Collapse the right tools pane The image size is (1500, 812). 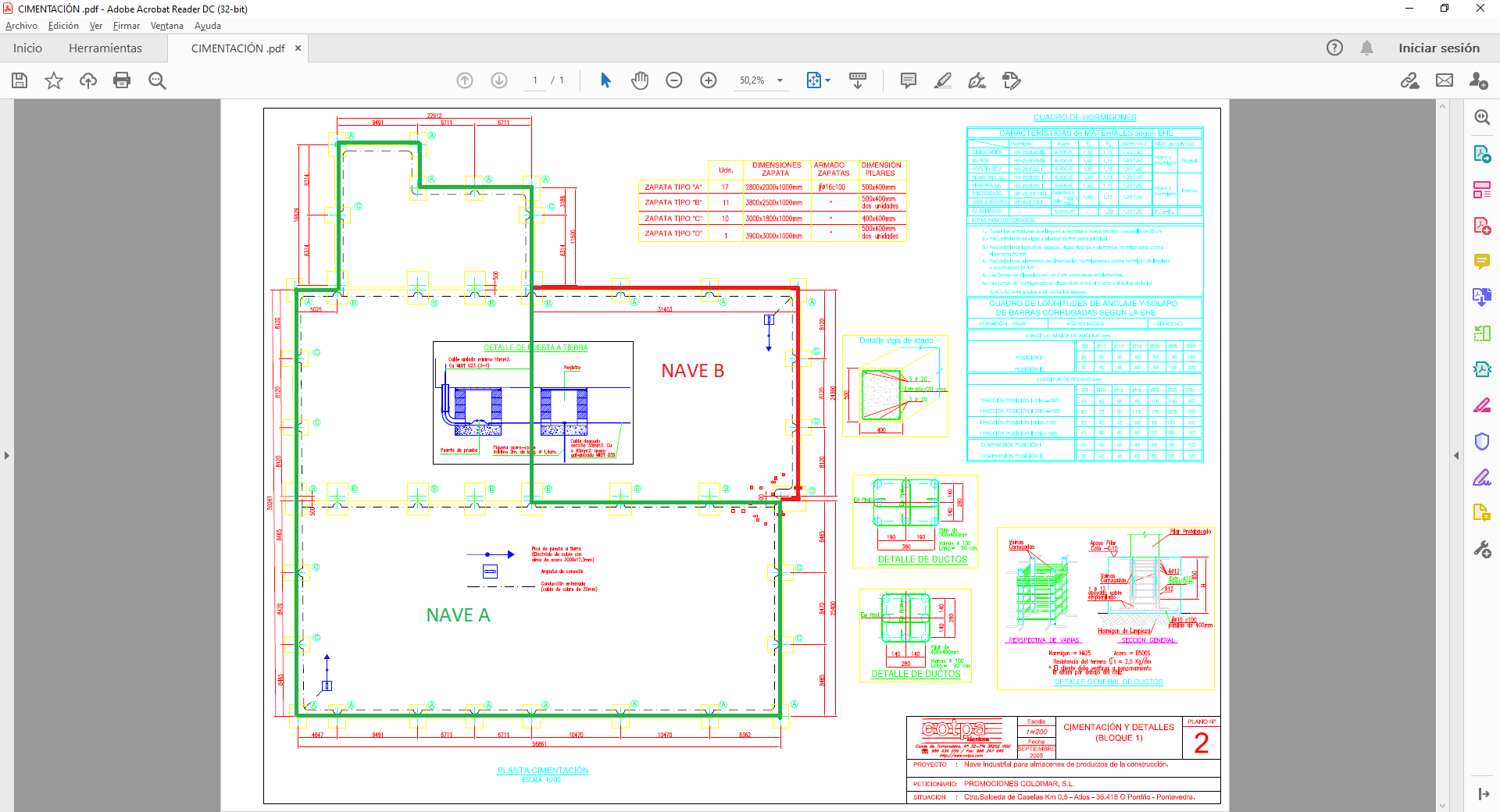pyautogui.click(x=1456, y=455)
